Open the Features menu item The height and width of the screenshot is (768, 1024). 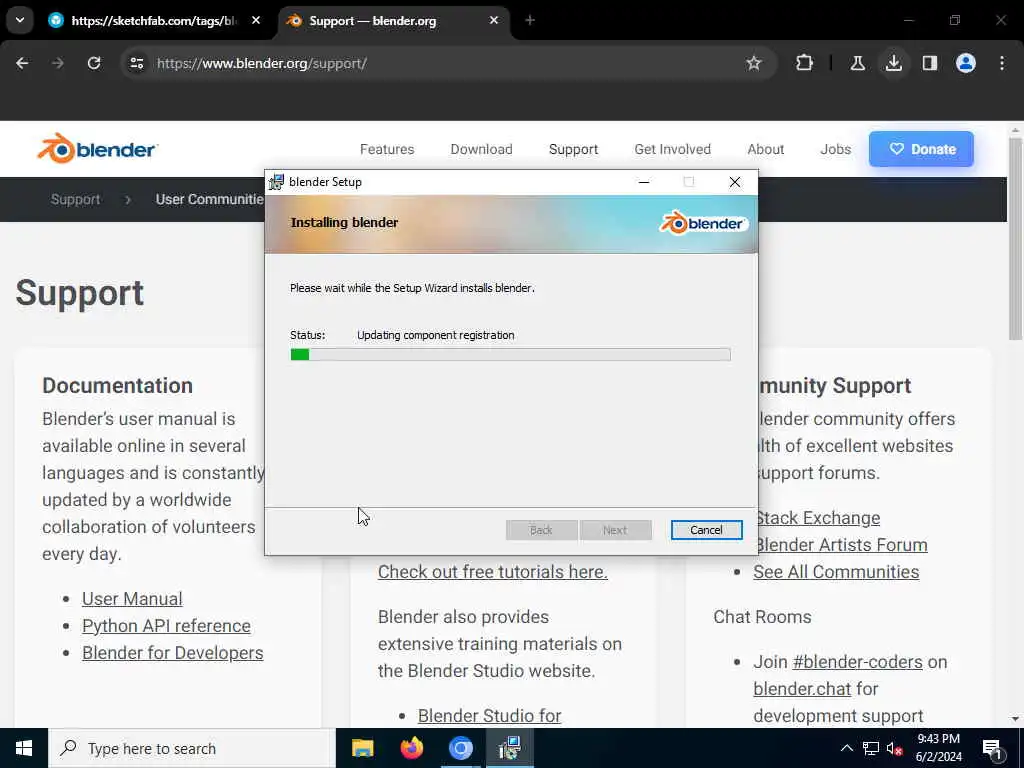[x=387, y=149]
